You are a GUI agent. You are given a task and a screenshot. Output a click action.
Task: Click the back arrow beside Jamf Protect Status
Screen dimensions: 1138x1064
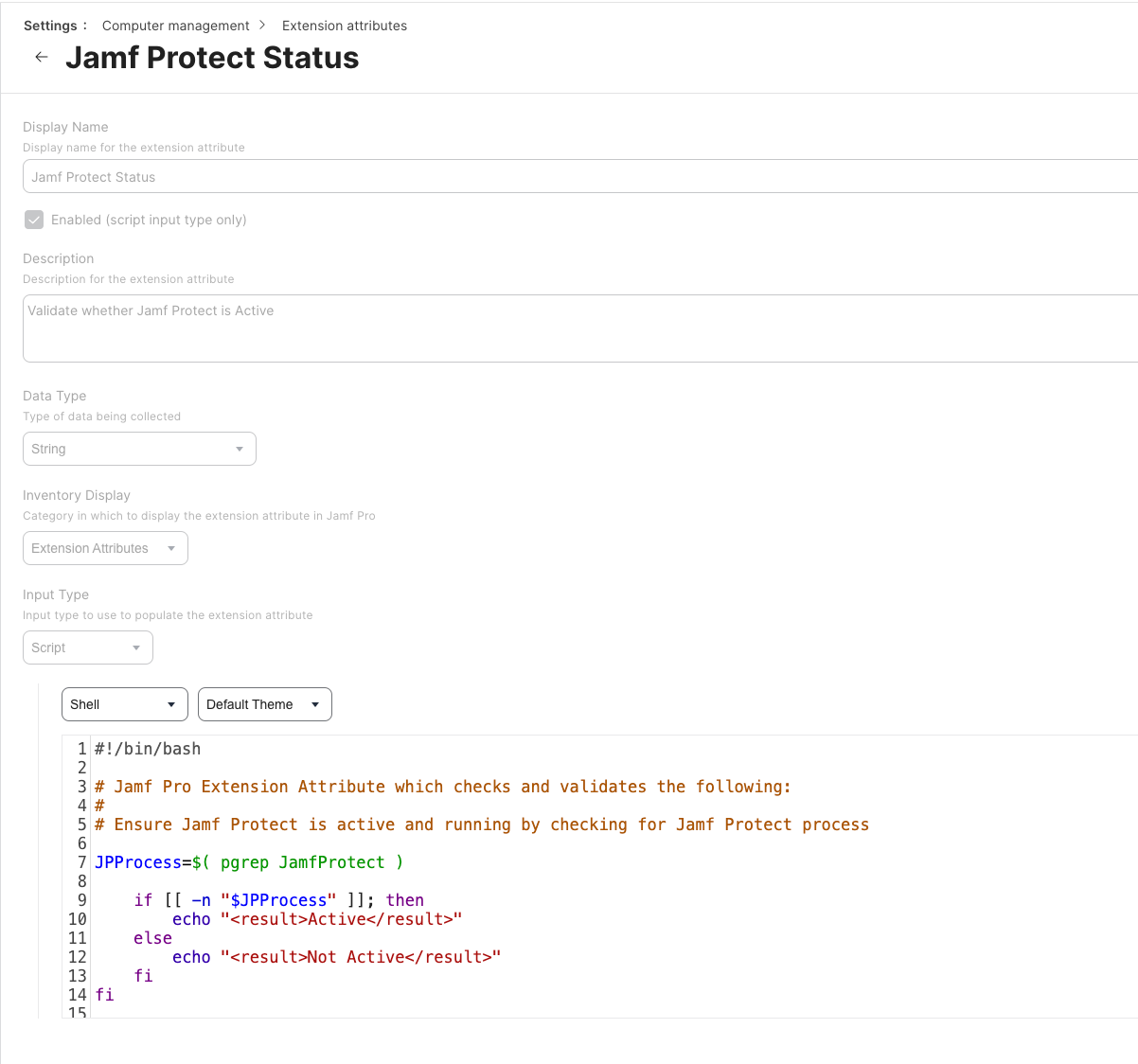click(x=41, y=58)
